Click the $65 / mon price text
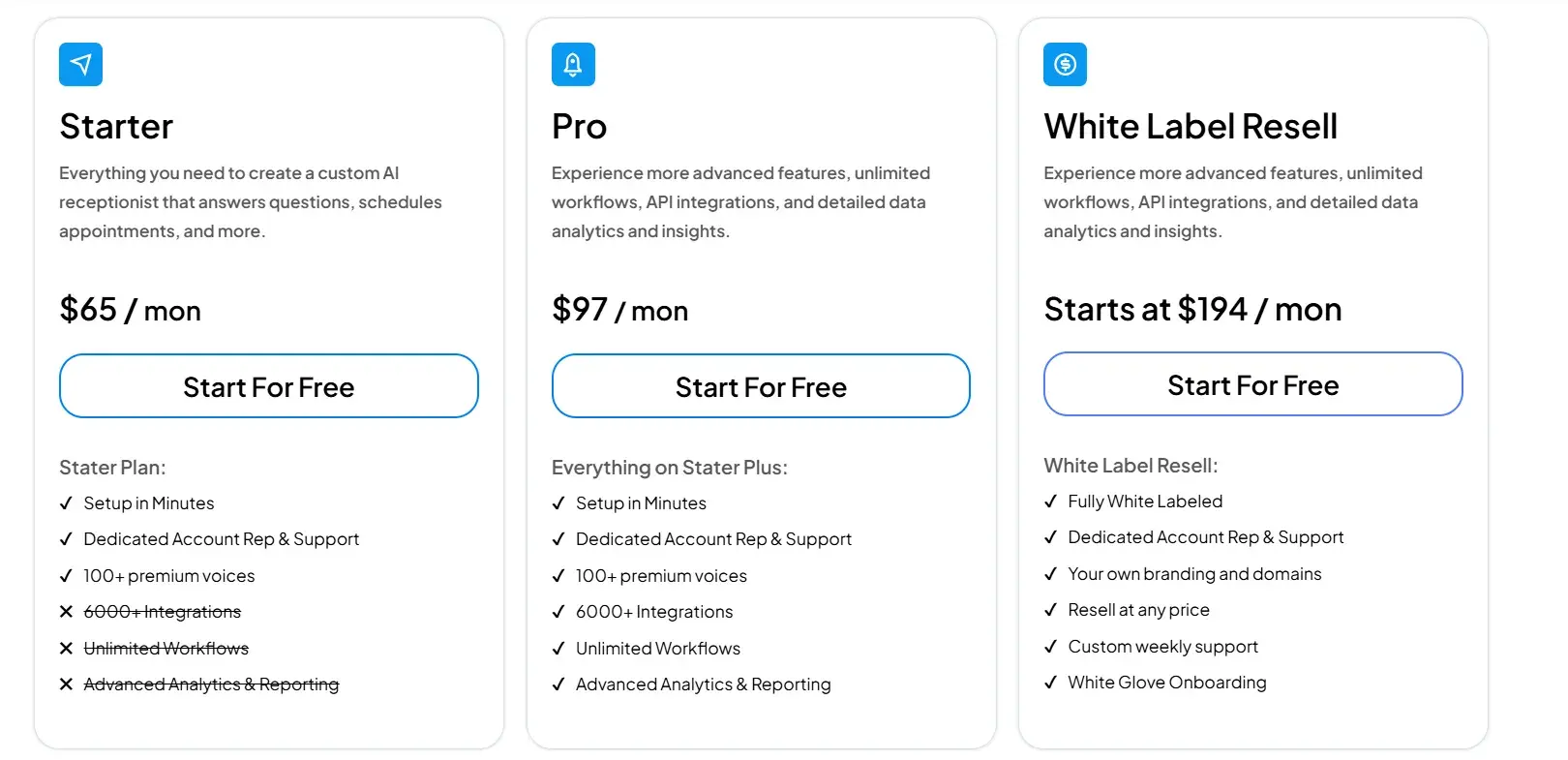The width and height of the screenshot is (1568, 760). 130,310
